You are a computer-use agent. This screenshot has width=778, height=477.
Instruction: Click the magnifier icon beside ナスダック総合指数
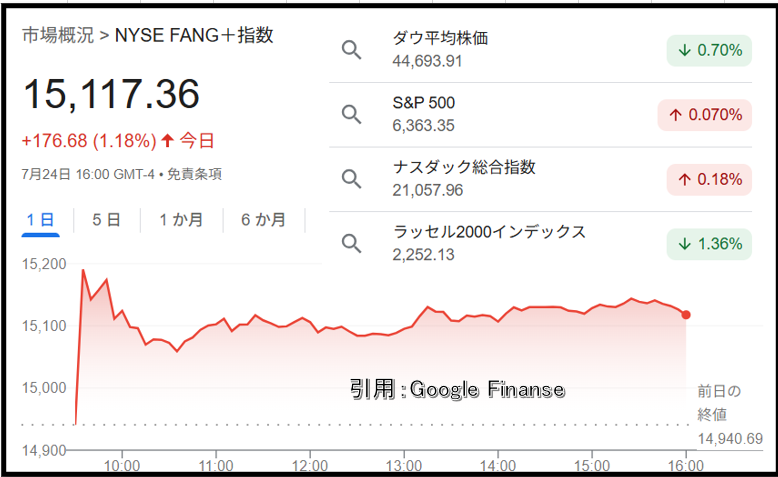pos(351,179)
